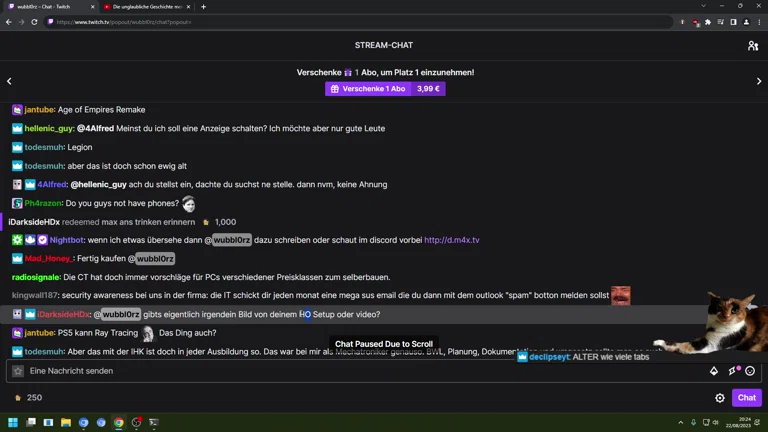Open chat settings gear icon
Screen dimensions: 768x432
pos(720,398)
